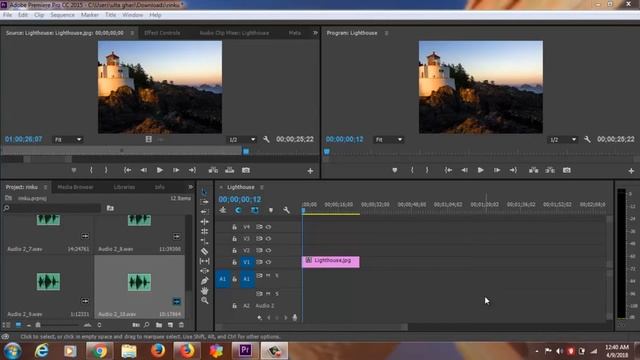Toggle nest sequence insert mode in timeline
The image size is (640, 360).
(x=223, y=210)
